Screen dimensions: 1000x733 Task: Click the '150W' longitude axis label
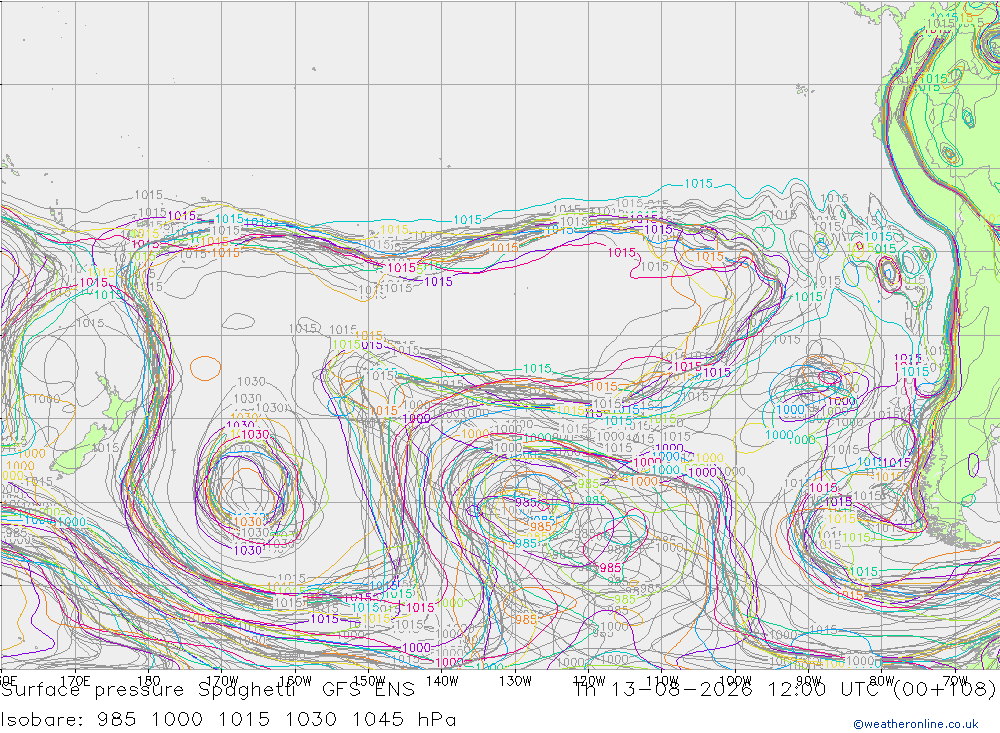coord(369,681)
